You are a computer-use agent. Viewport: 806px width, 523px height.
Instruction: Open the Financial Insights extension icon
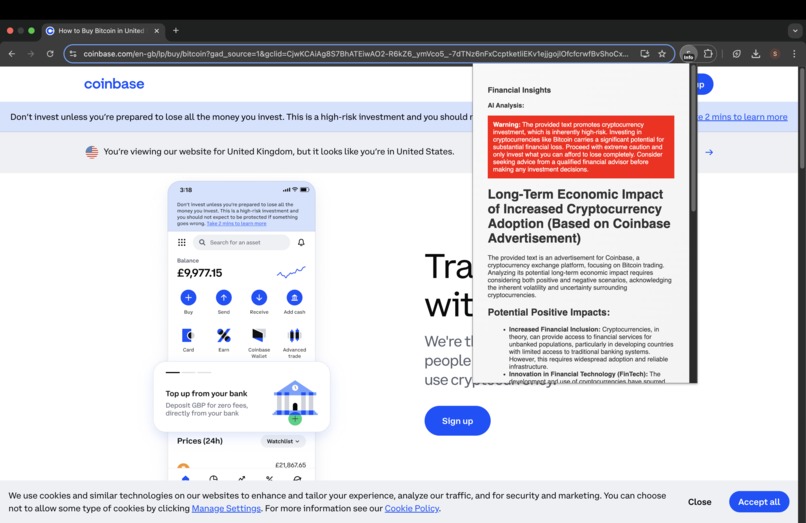click(x=688, y=53)
